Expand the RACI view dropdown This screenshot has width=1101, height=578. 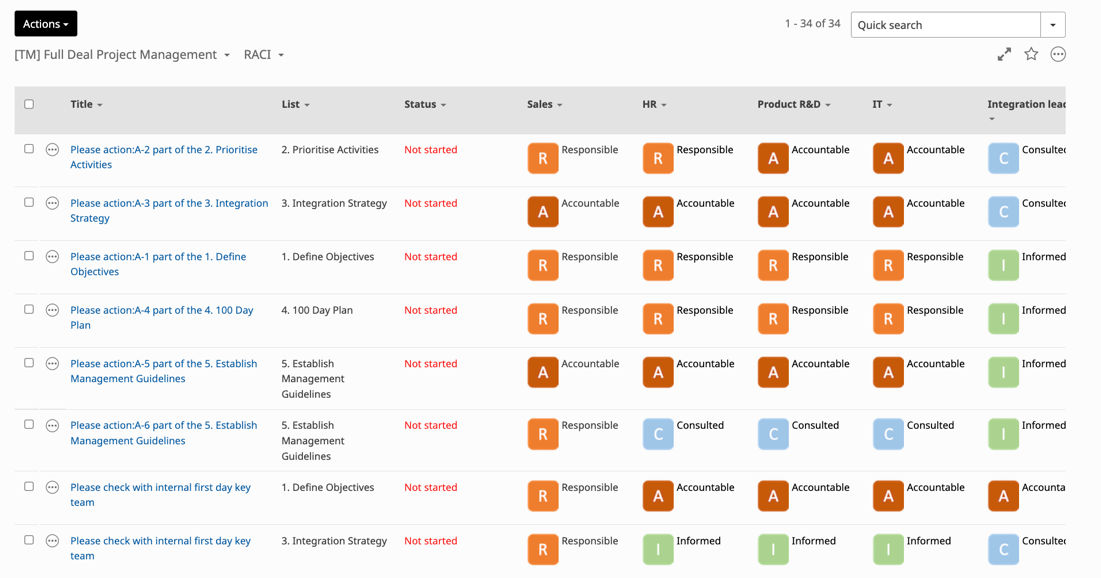click(x=264, y=55)
